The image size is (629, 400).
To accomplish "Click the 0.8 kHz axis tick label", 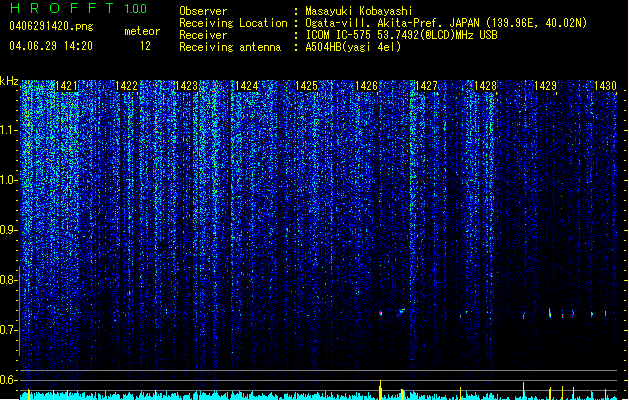I will [x=9, y=280].
